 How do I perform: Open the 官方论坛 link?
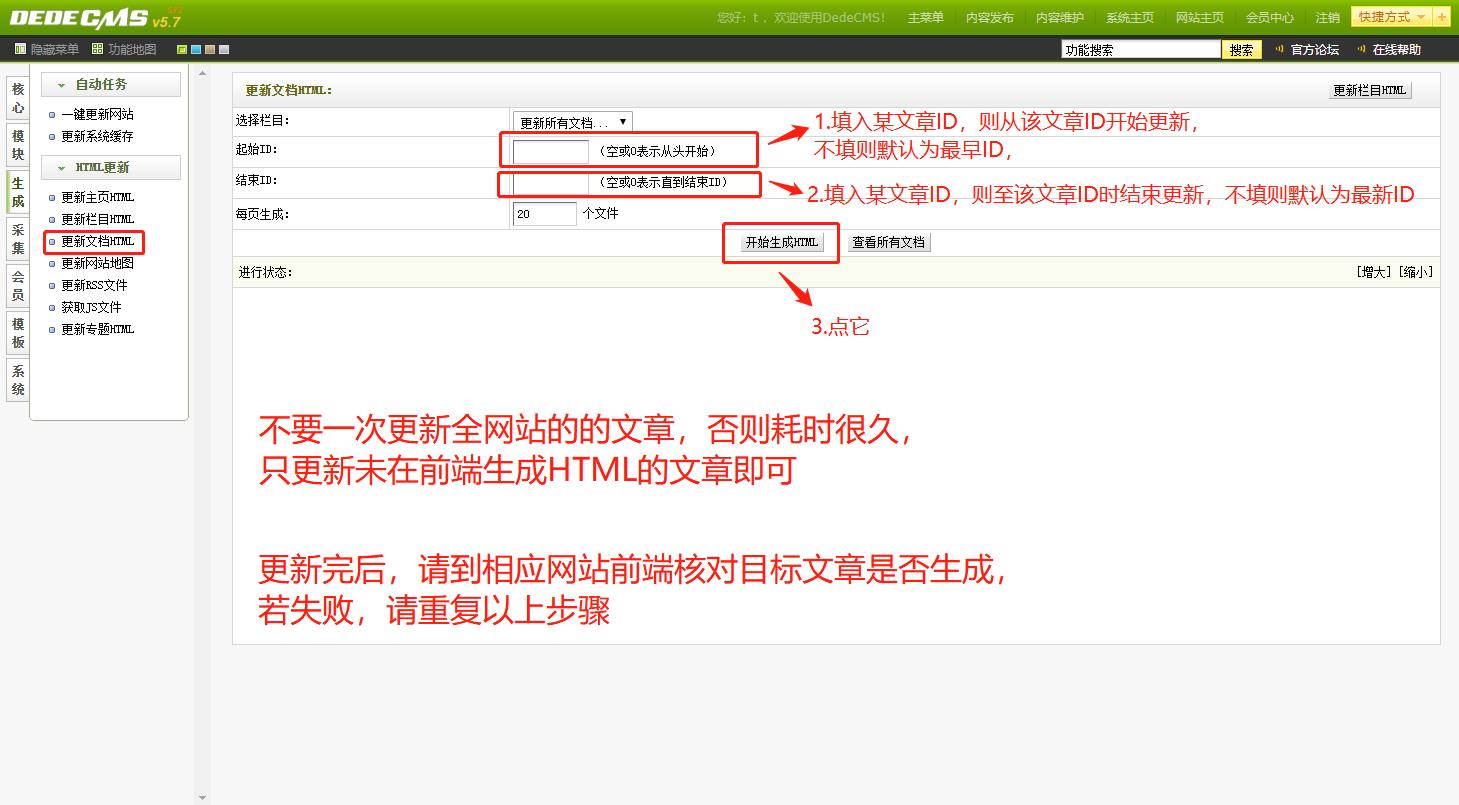(x=1315, y=49)
